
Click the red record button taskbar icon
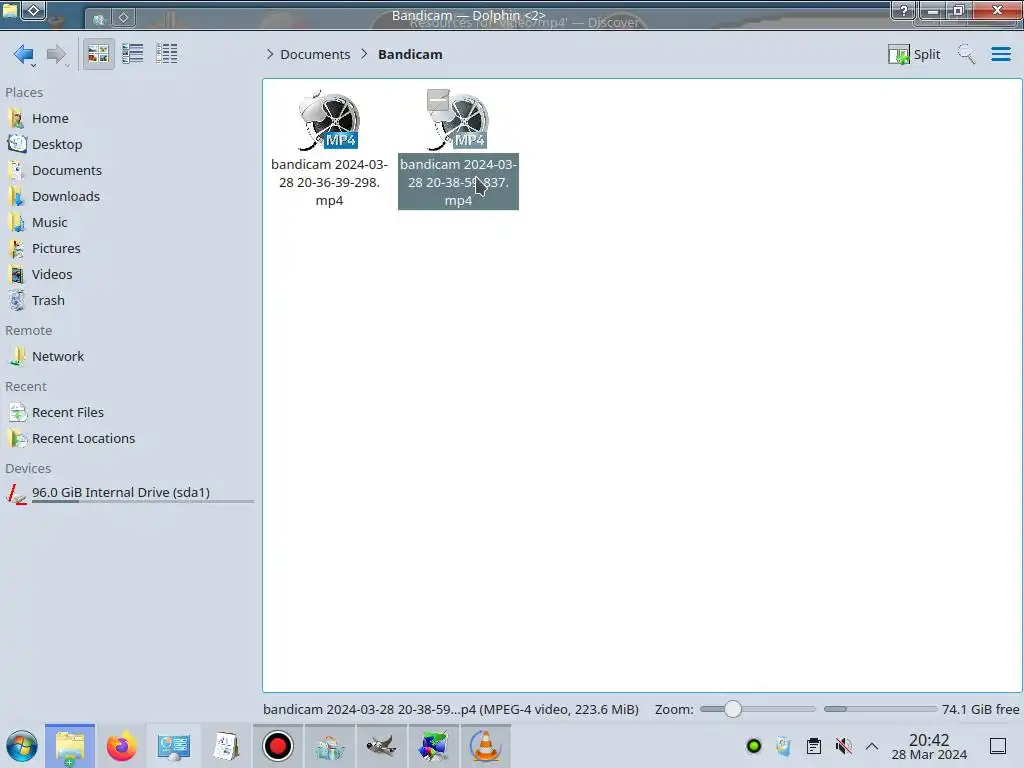pyautogui.click(x=278, y=746)
